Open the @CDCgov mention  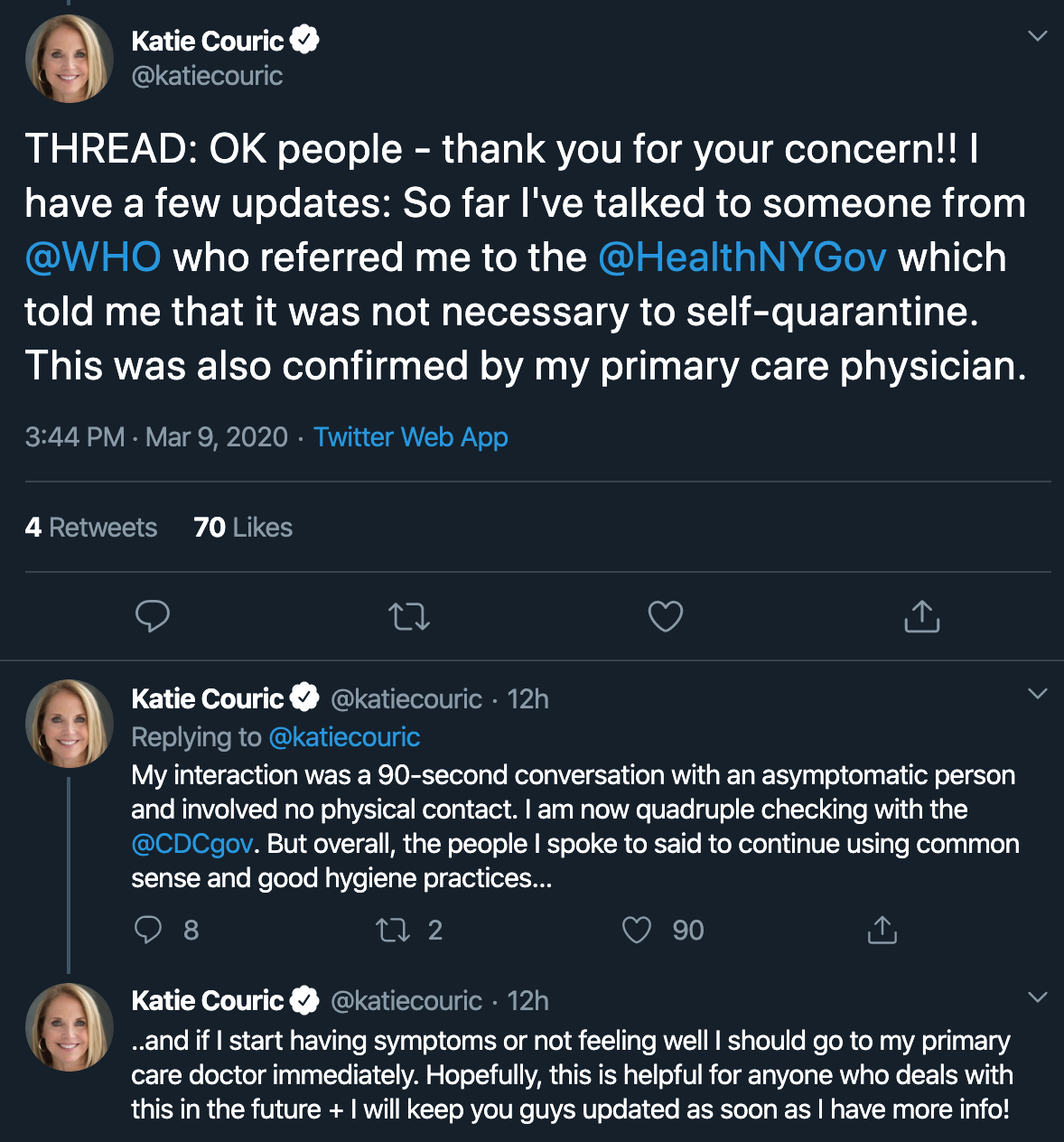click(192, 844)
